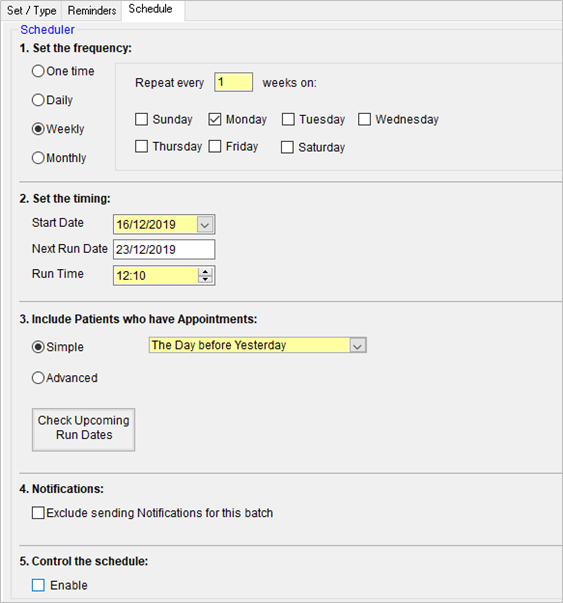The width and height of the screenshot is (563, 603).
Task: Decrease Run Time with down arrow
Action: tap(205, 279)
